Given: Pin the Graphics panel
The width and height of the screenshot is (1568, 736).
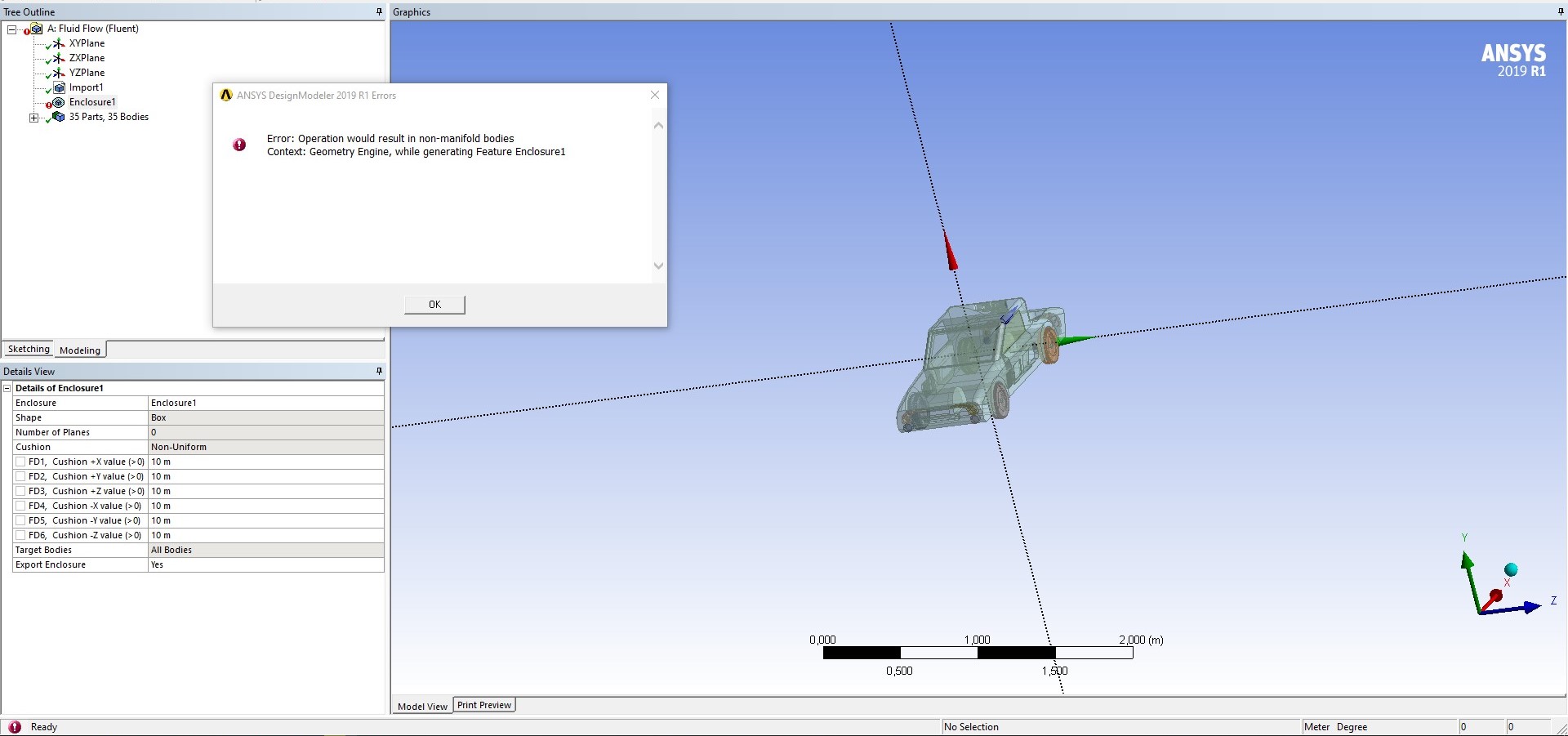Looking at the screenshot, I should click(x=1561, y=11).
